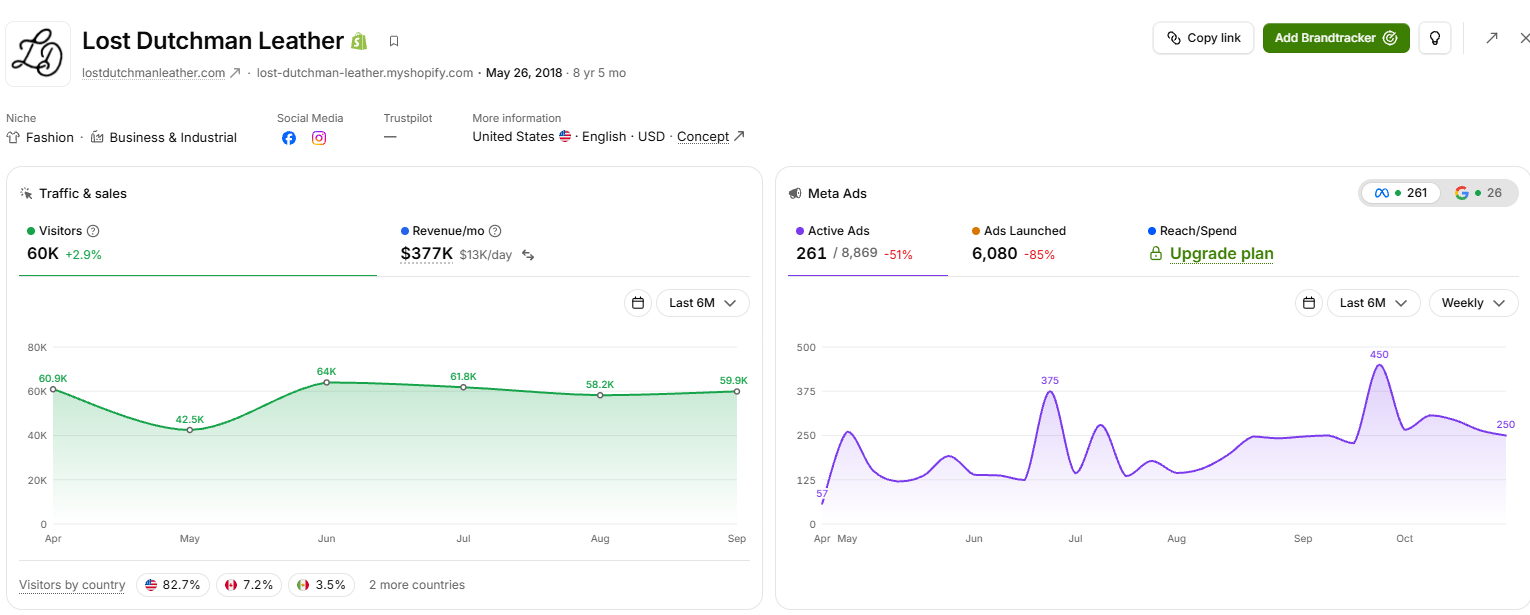Click the May 26, 2018 date text
The height and width of the screenshot is (615, 1530).
coord(523,73)
